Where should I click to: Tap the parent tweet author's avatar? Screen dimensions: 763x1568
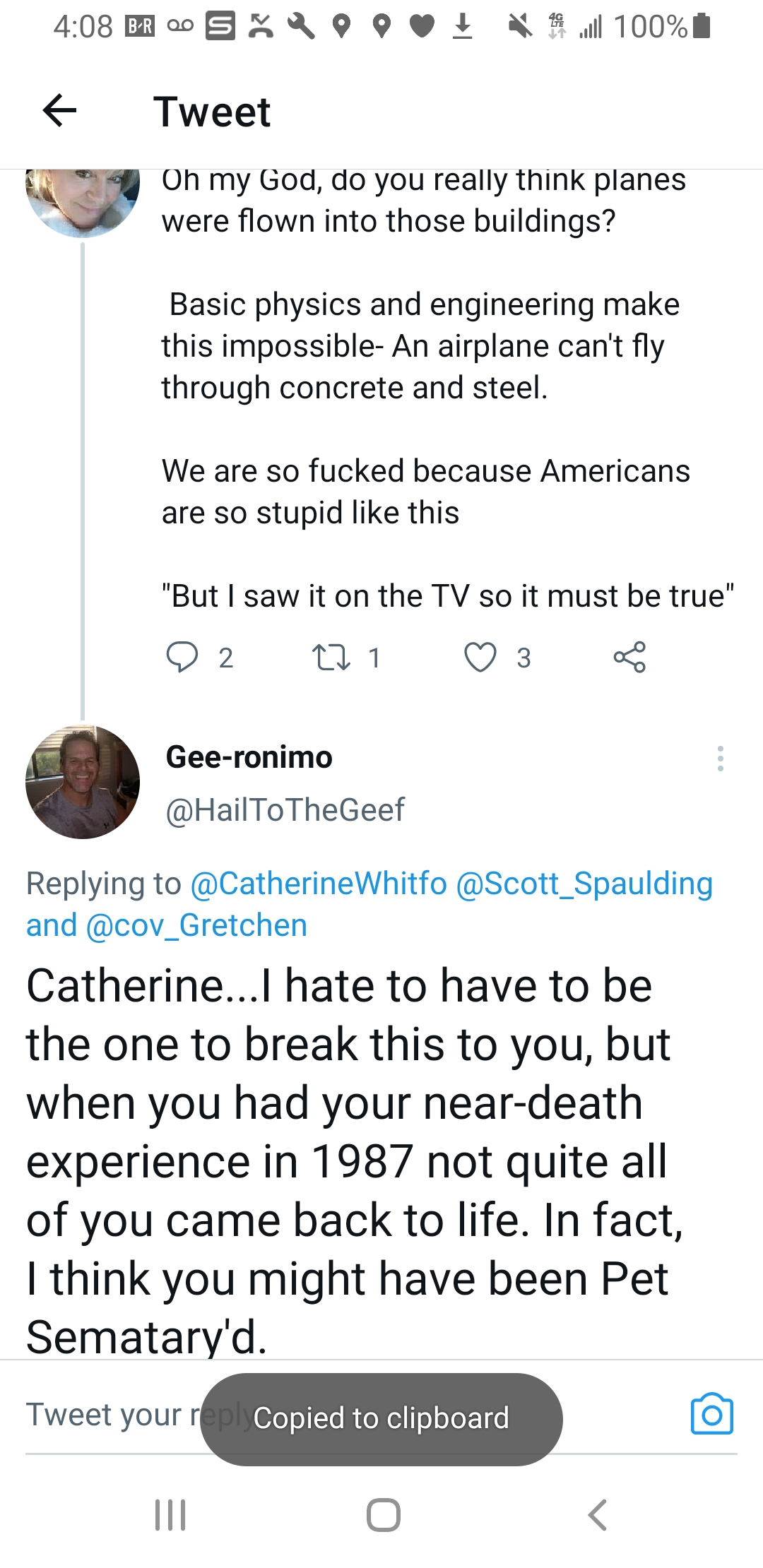coord(83,198)
